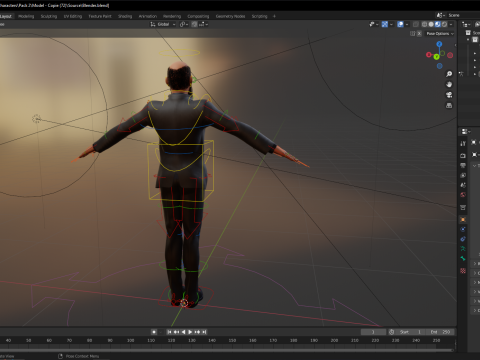Switch to the Animation workspace tab
This screenshot has width=480, height=360.
148,16
